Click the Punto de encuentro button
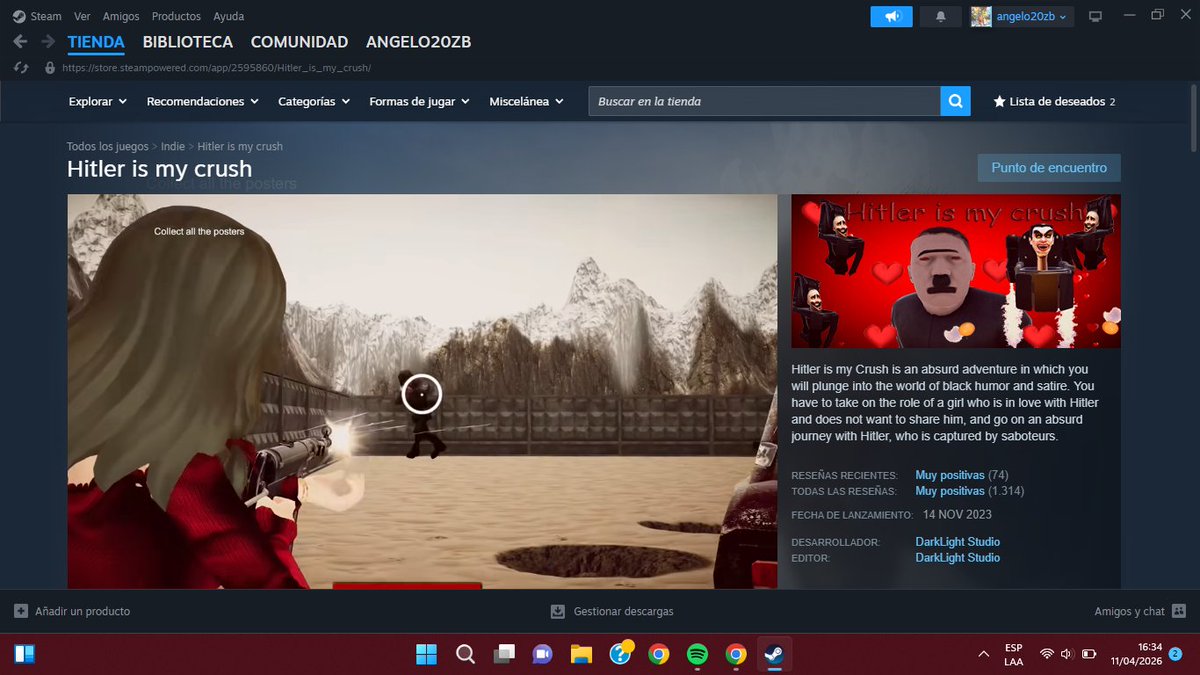Viewport: 1200px width, 675px height. point(1049,168)
